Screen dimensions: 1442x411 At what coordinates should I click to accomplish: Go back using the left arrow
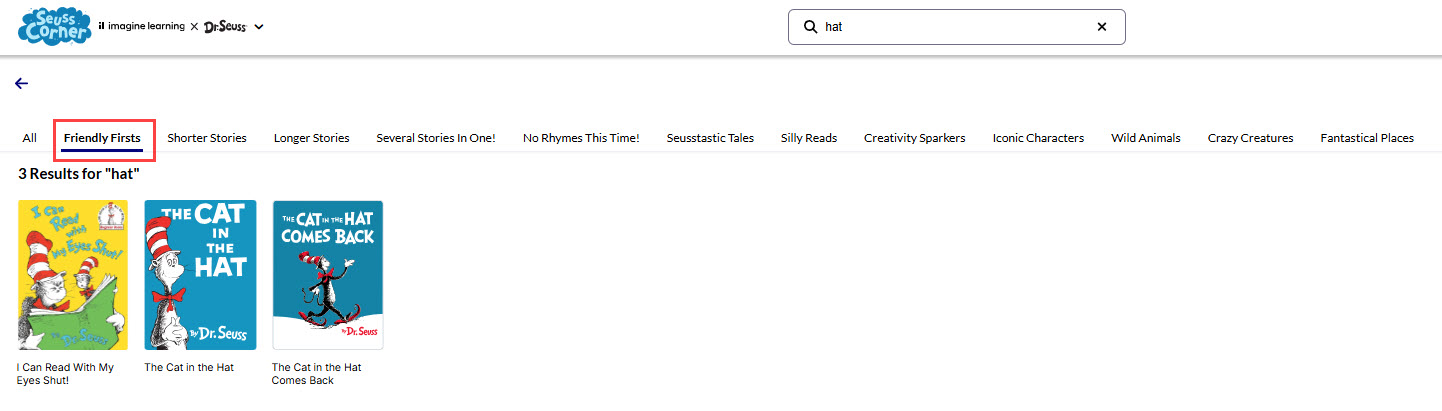tap(21, 84)
